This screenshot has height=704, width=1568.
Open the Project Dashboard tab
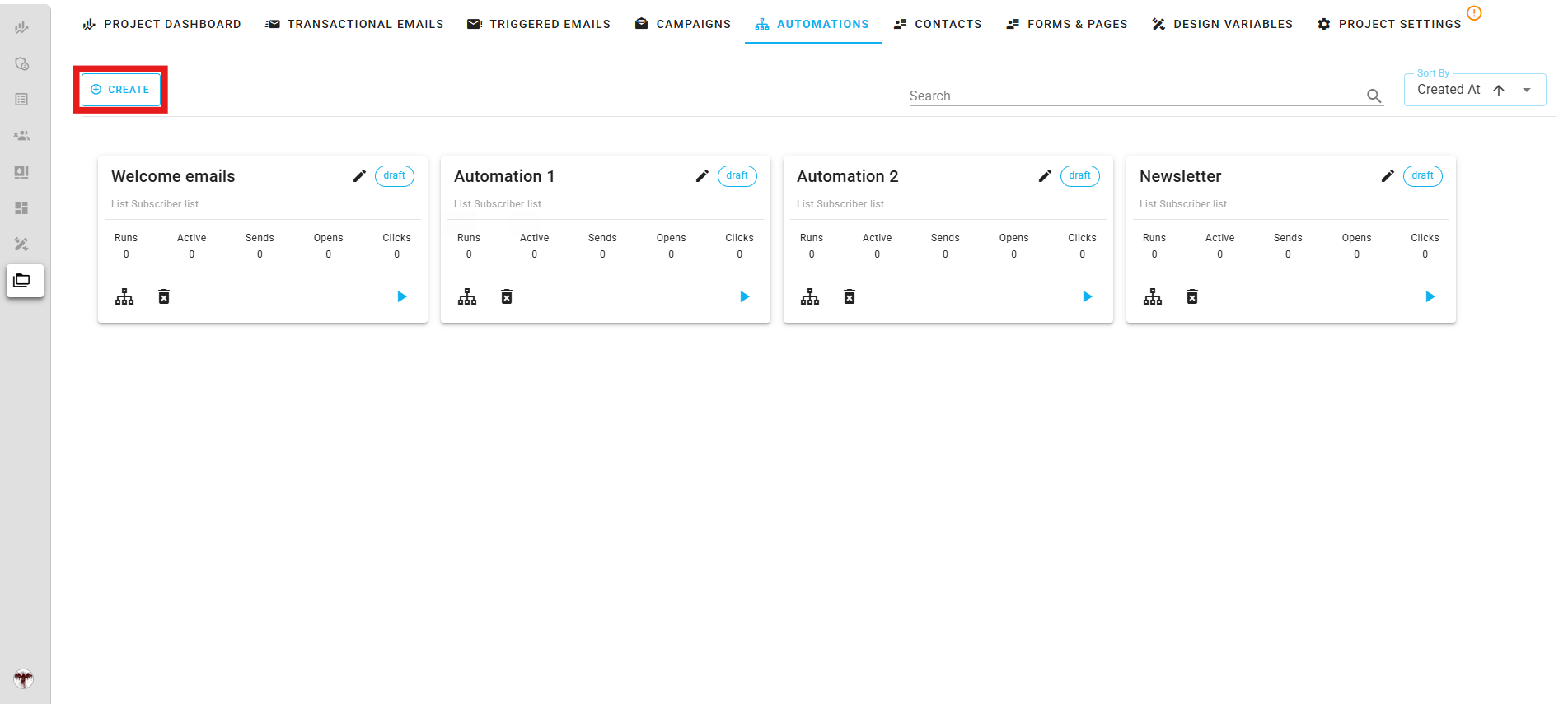tap(161, 24)
